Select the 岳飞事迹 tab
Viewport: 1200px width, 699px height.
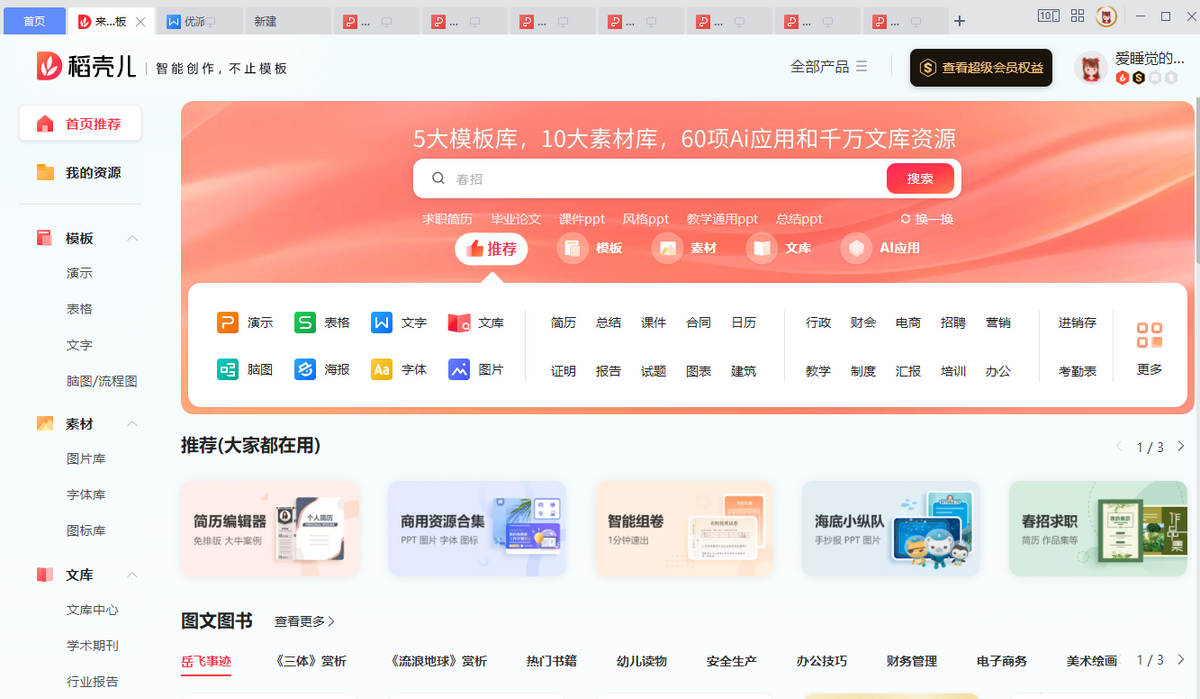point(206,661)
